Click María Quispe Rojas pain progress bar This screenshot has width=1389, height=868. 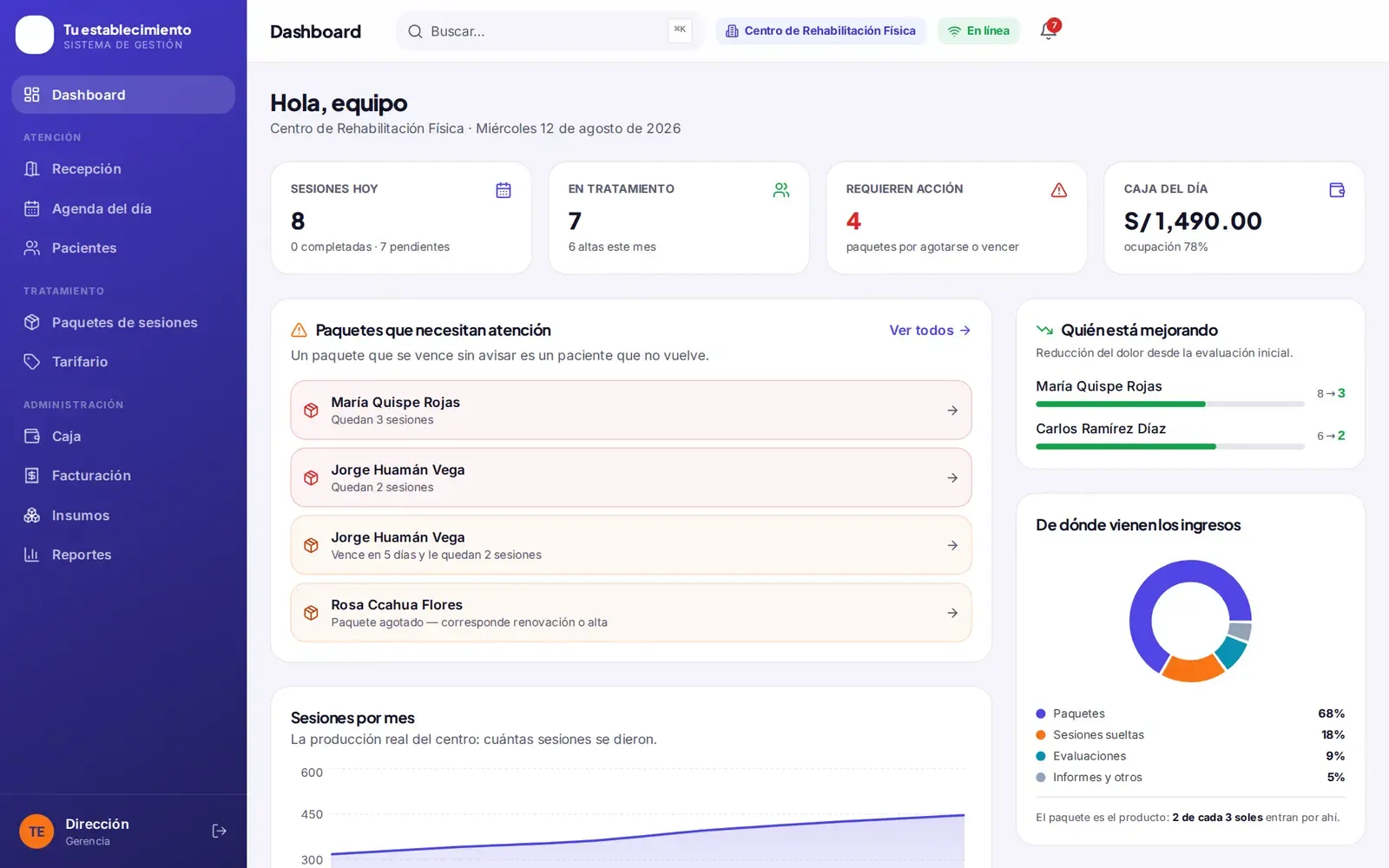coord(1170,404)
